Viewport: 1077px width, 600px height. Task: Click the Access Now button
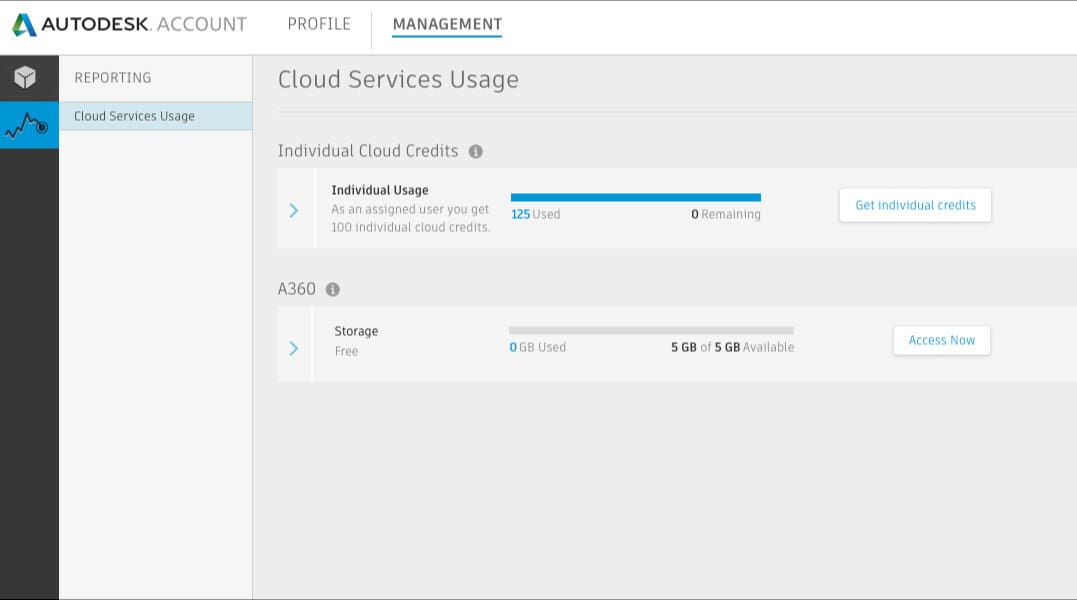tap(942, 341)
